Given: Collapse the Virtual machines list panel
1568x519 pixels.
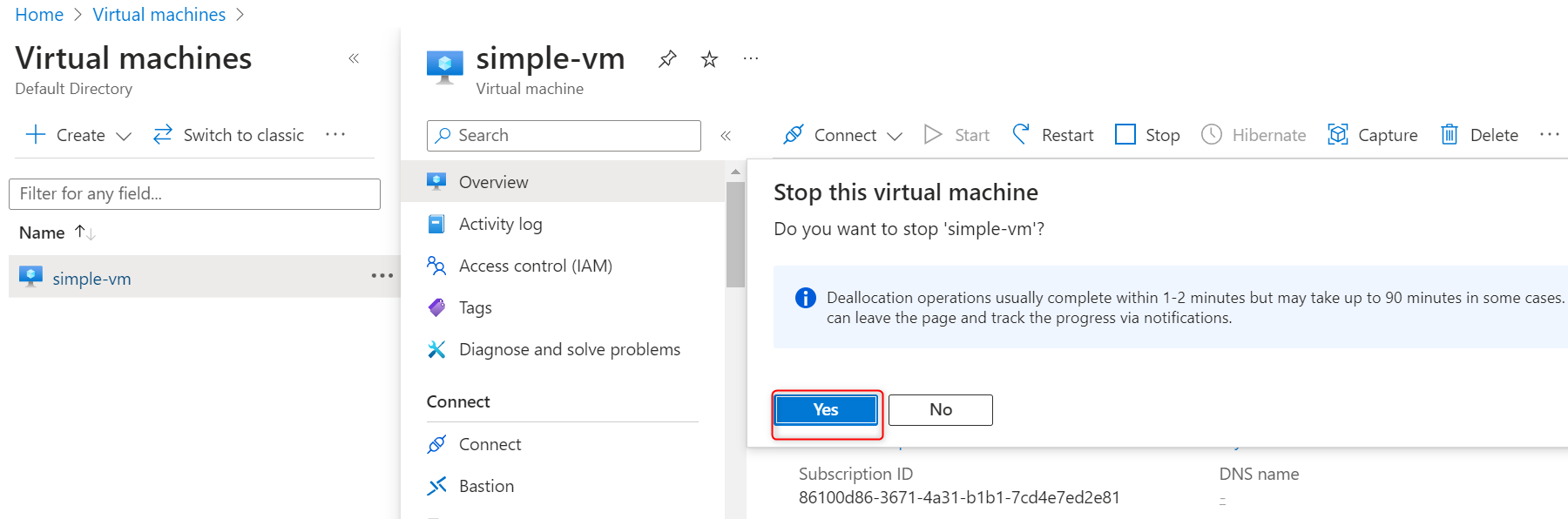Looking at the screenshot, I should coord(354,58).
